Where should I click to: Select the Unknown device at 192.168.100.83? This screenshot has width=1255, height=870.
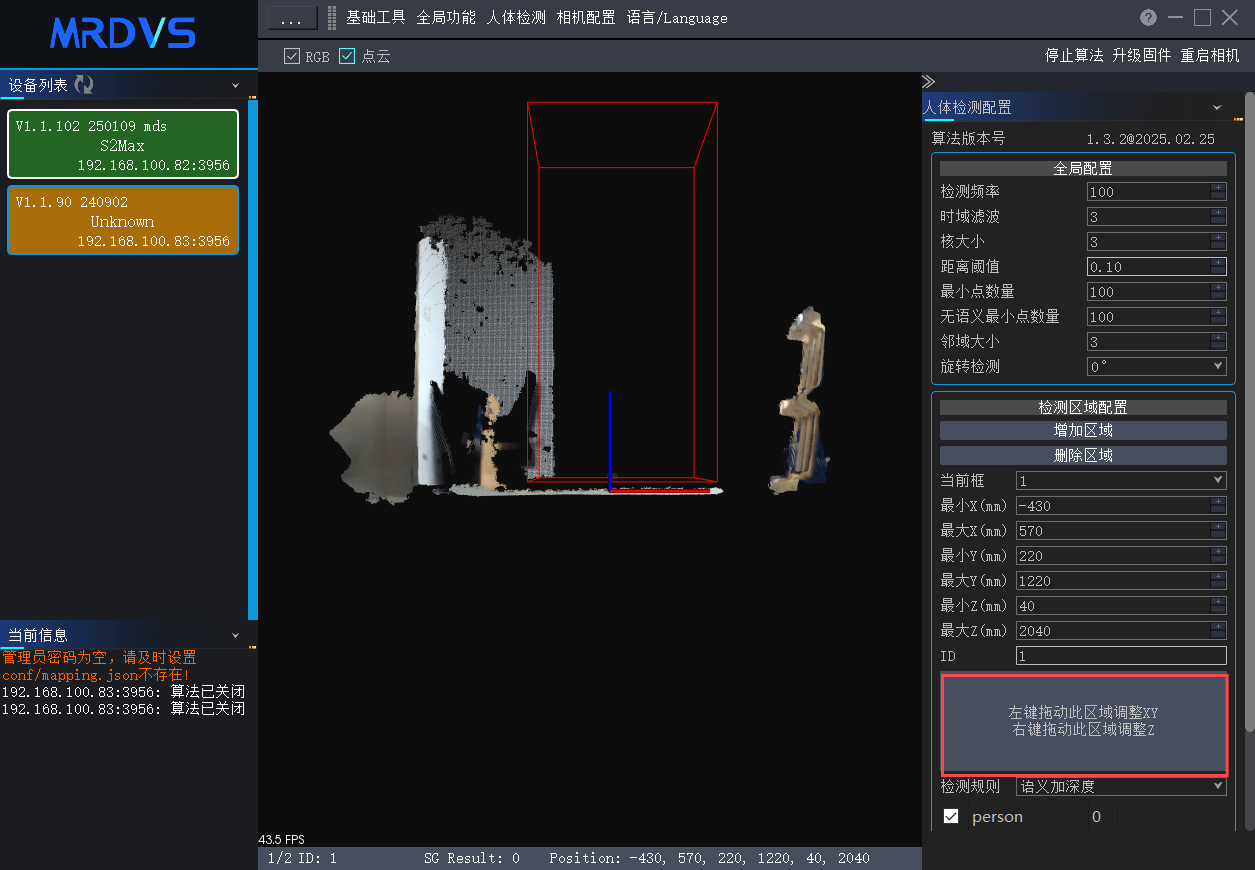(x=123, y=220)
